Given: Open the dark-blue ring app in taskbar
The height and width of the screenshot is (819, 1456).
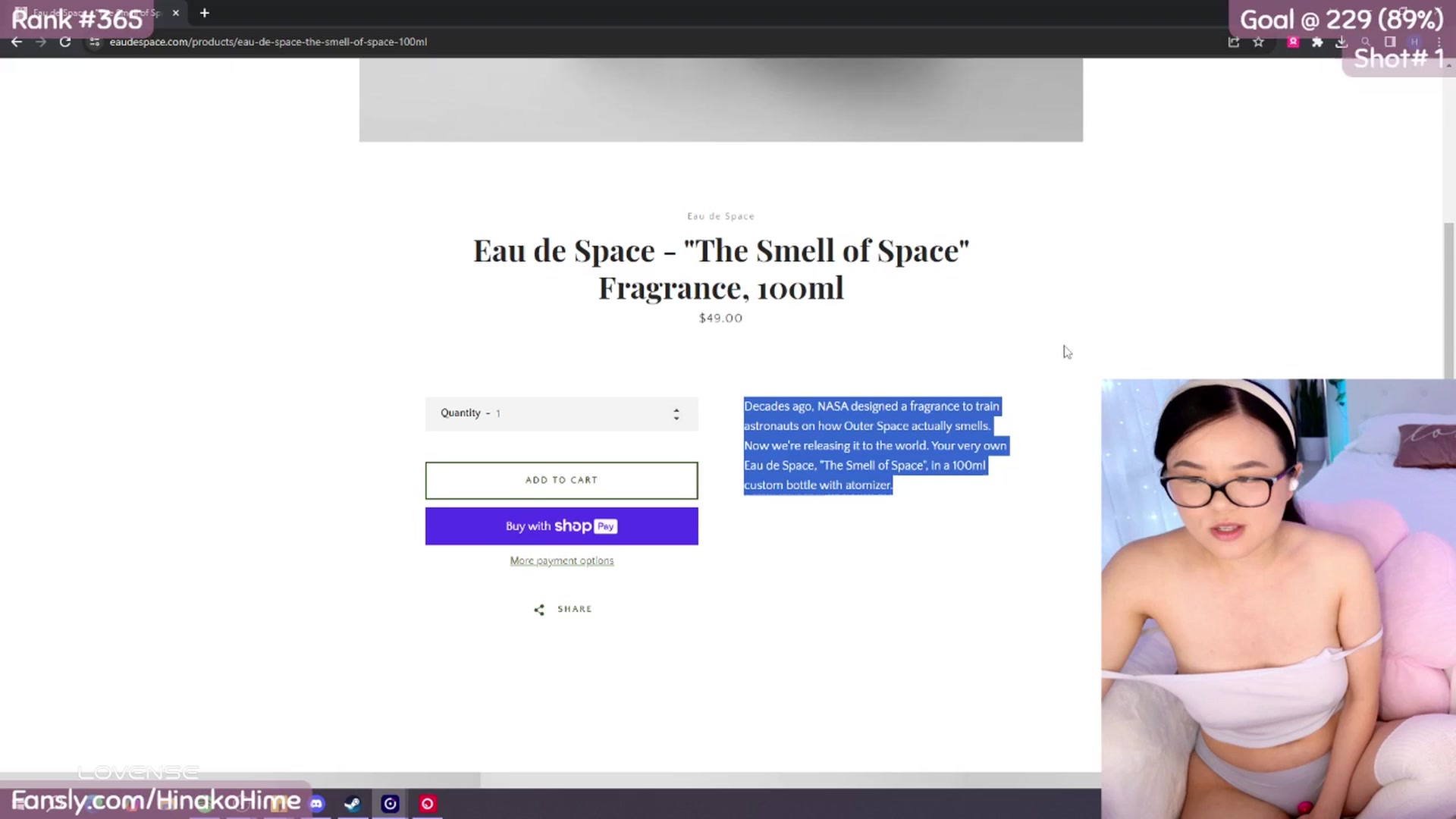Looking at the screenshot, I should pyautogui.click(x=390, y=804).
